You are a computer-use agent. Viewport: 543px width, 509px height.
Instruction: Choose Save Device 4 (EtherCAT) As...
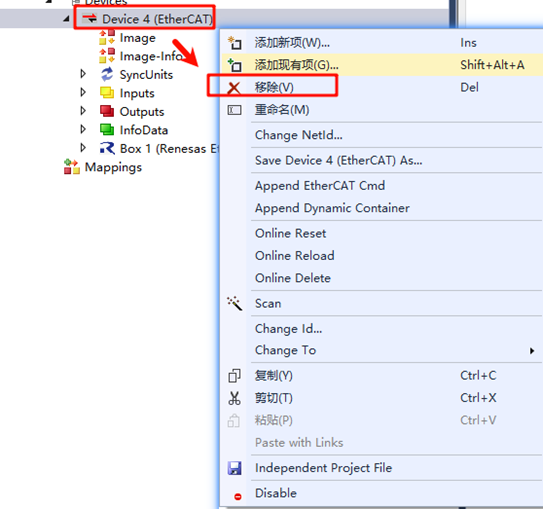[x=338, y=161]
